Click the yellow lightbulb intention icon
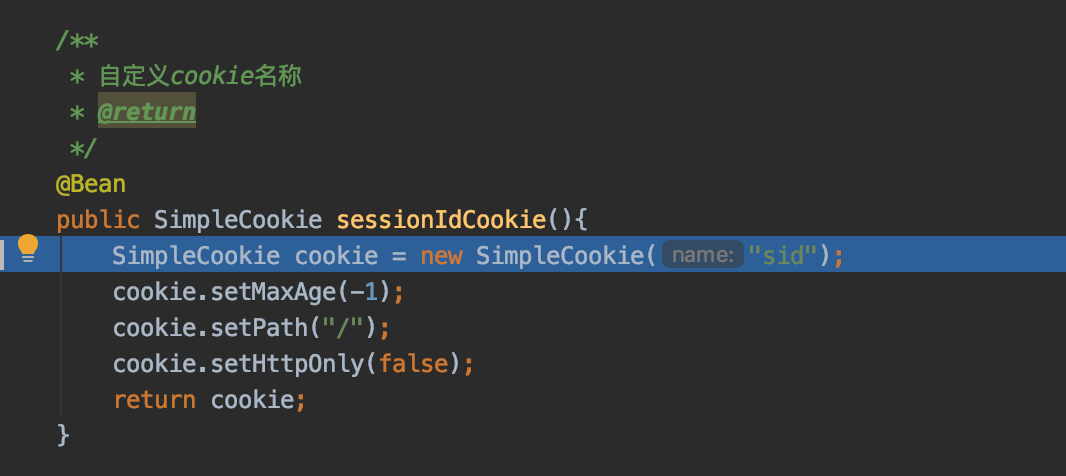1066x476 pixels. [x=28, y=247]
